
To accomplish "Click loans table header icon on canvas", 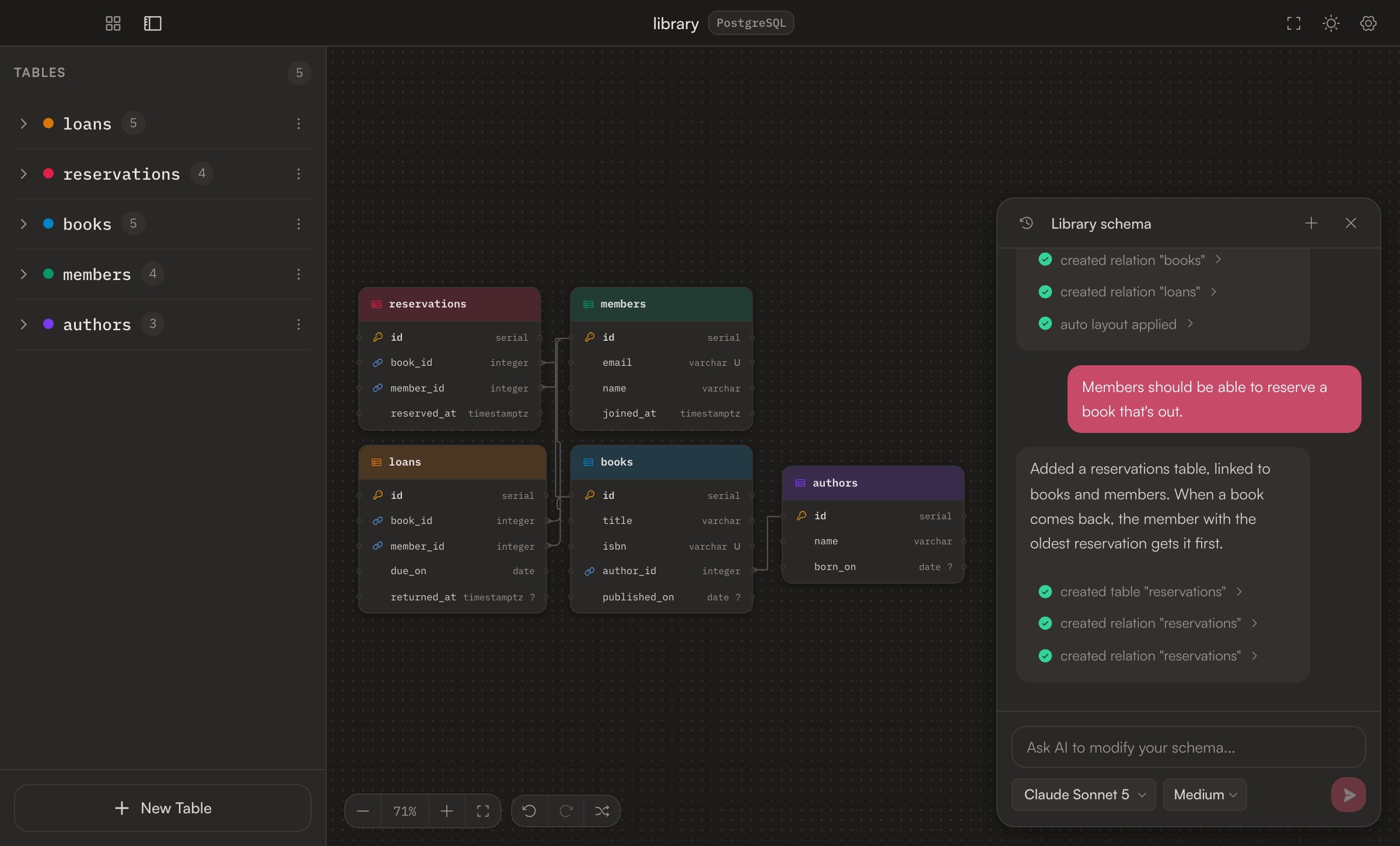I will click(377, 462).
